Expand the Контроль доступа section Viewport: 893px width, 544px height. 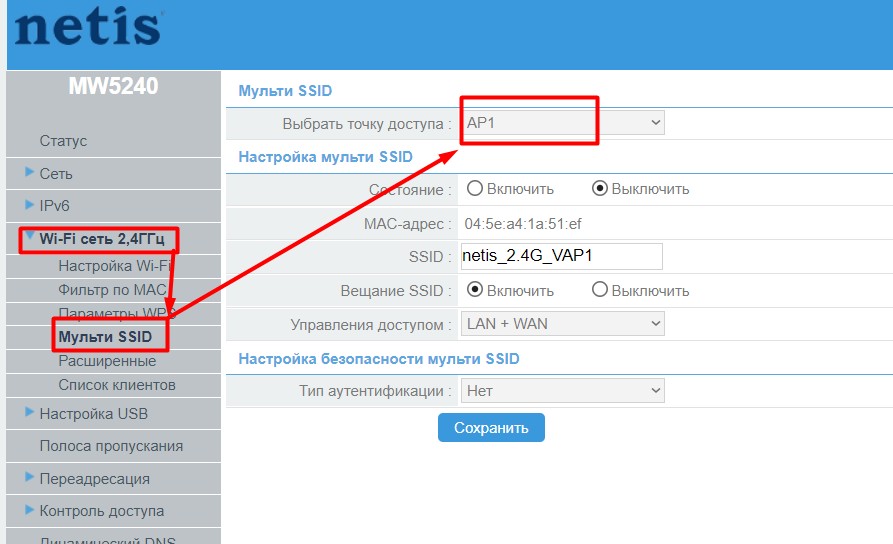101,511
